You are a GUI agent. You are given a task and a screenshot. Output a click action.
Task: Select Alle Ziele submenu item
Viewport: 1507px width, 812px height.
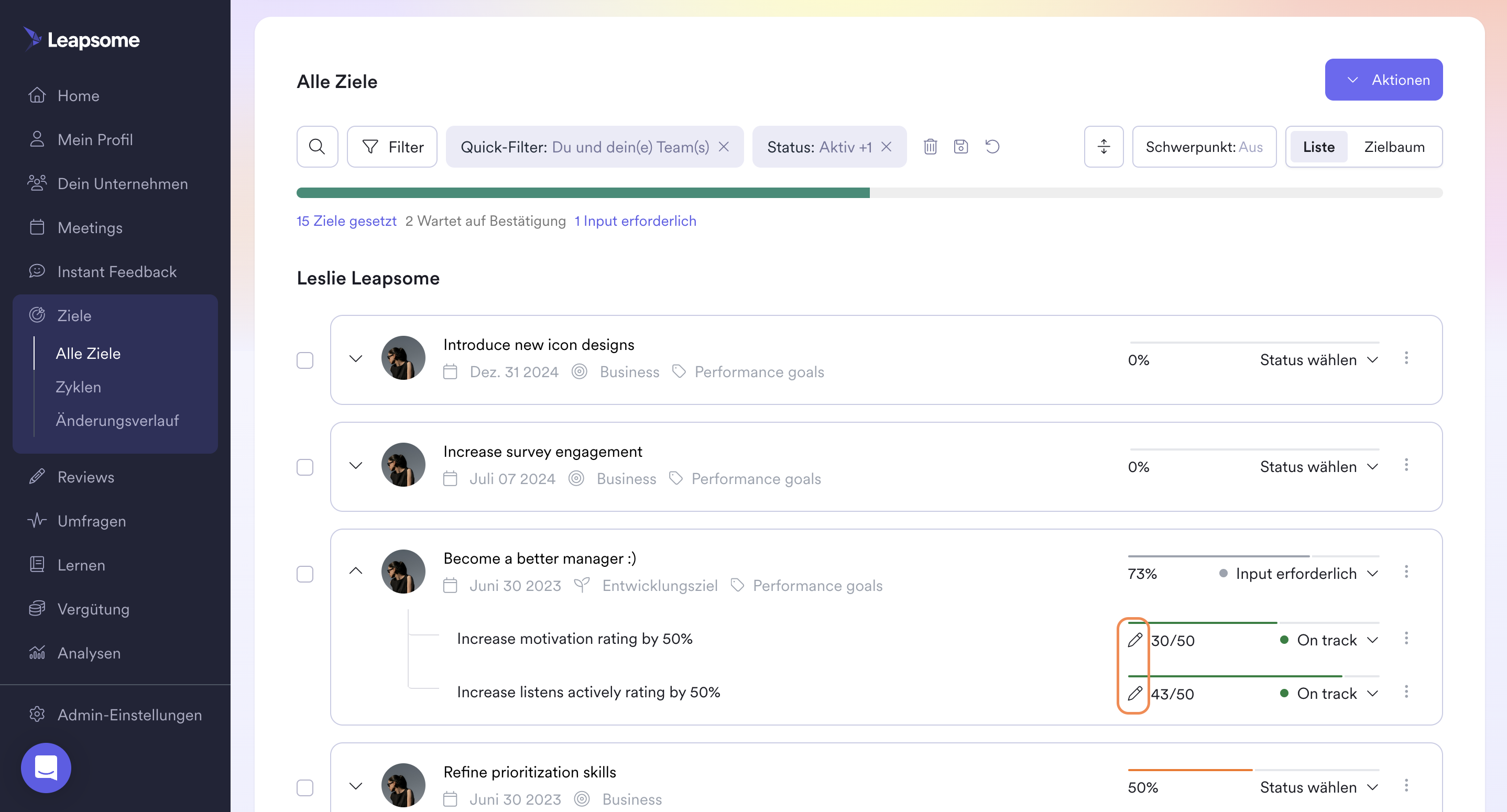88,353
